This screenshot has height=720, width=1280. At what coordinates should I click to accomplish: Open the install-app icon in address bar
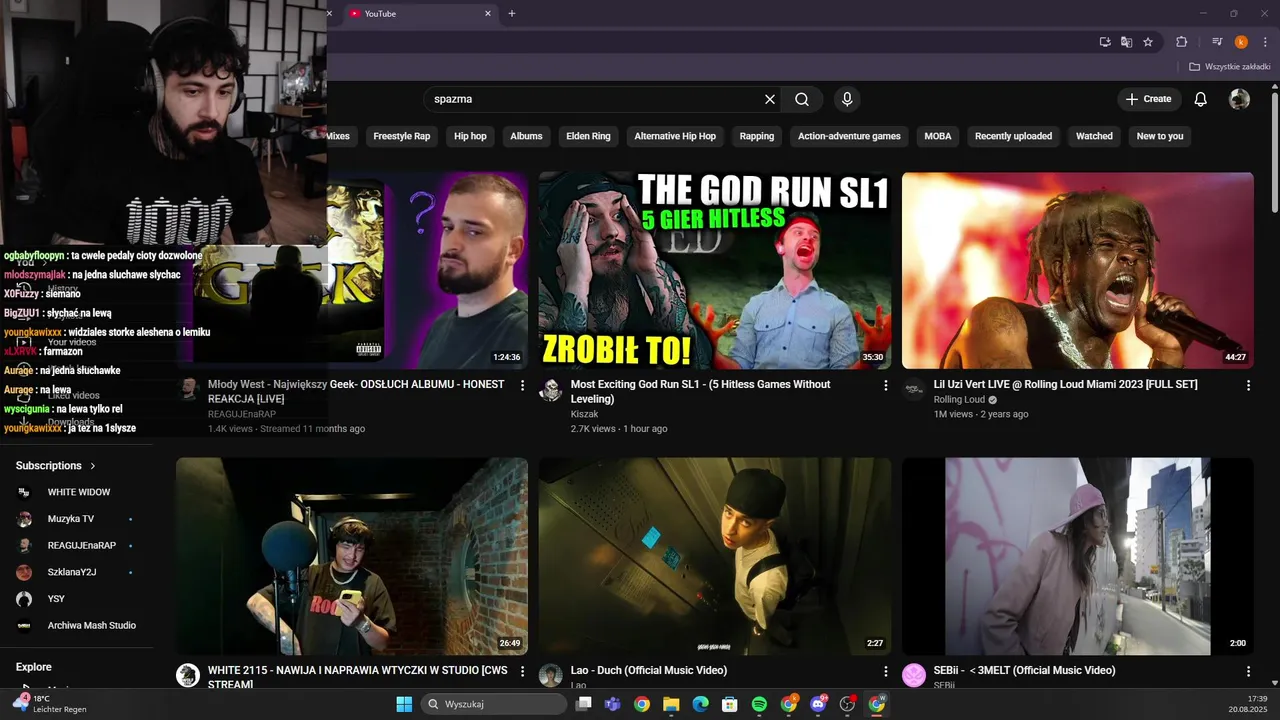coord(1105,42)
